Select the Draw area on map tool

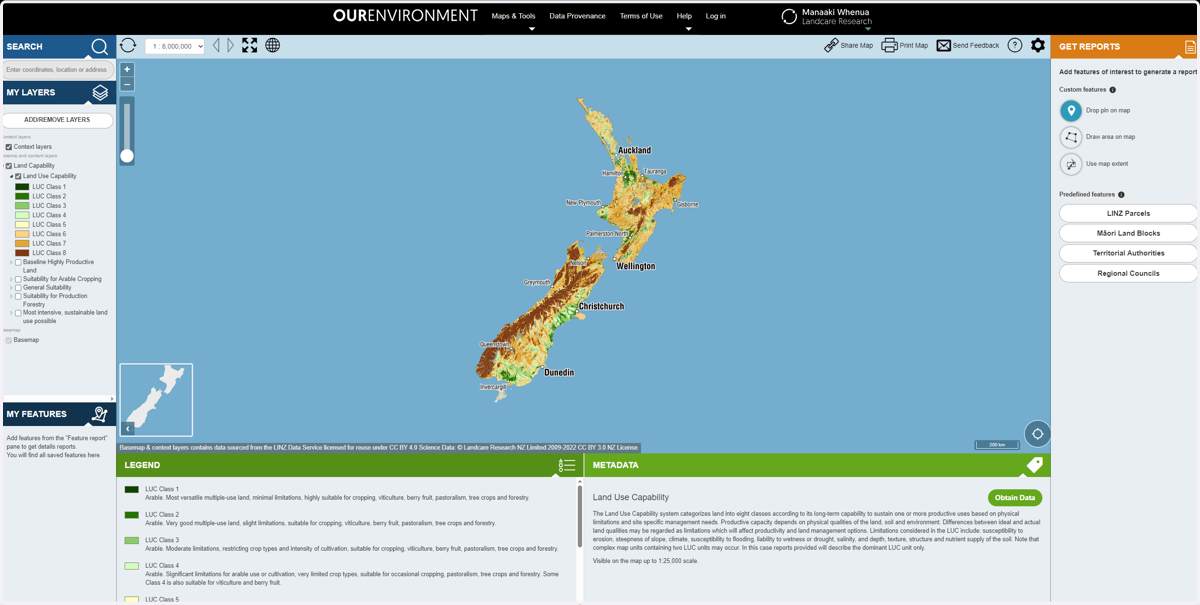coord(1071,137)
